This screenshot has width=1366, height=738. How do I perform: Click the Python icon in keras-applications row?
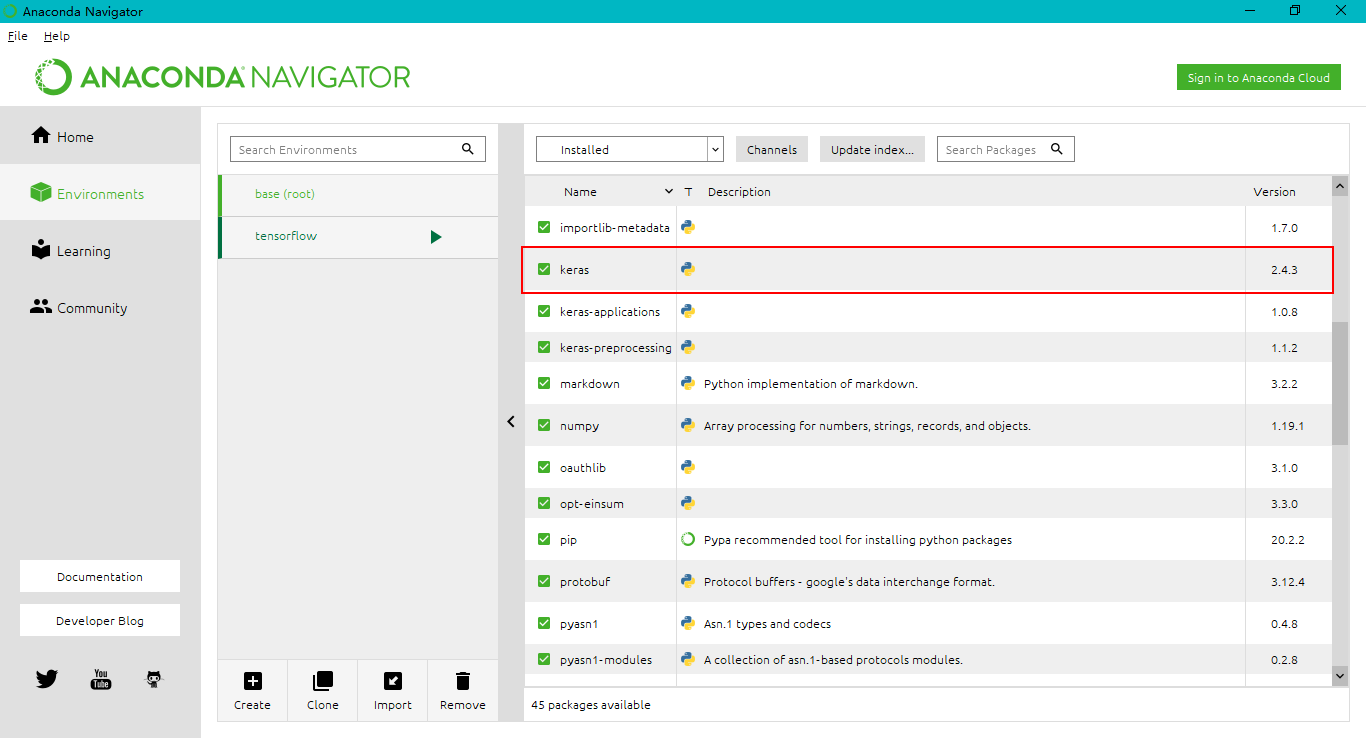(688, 311)
